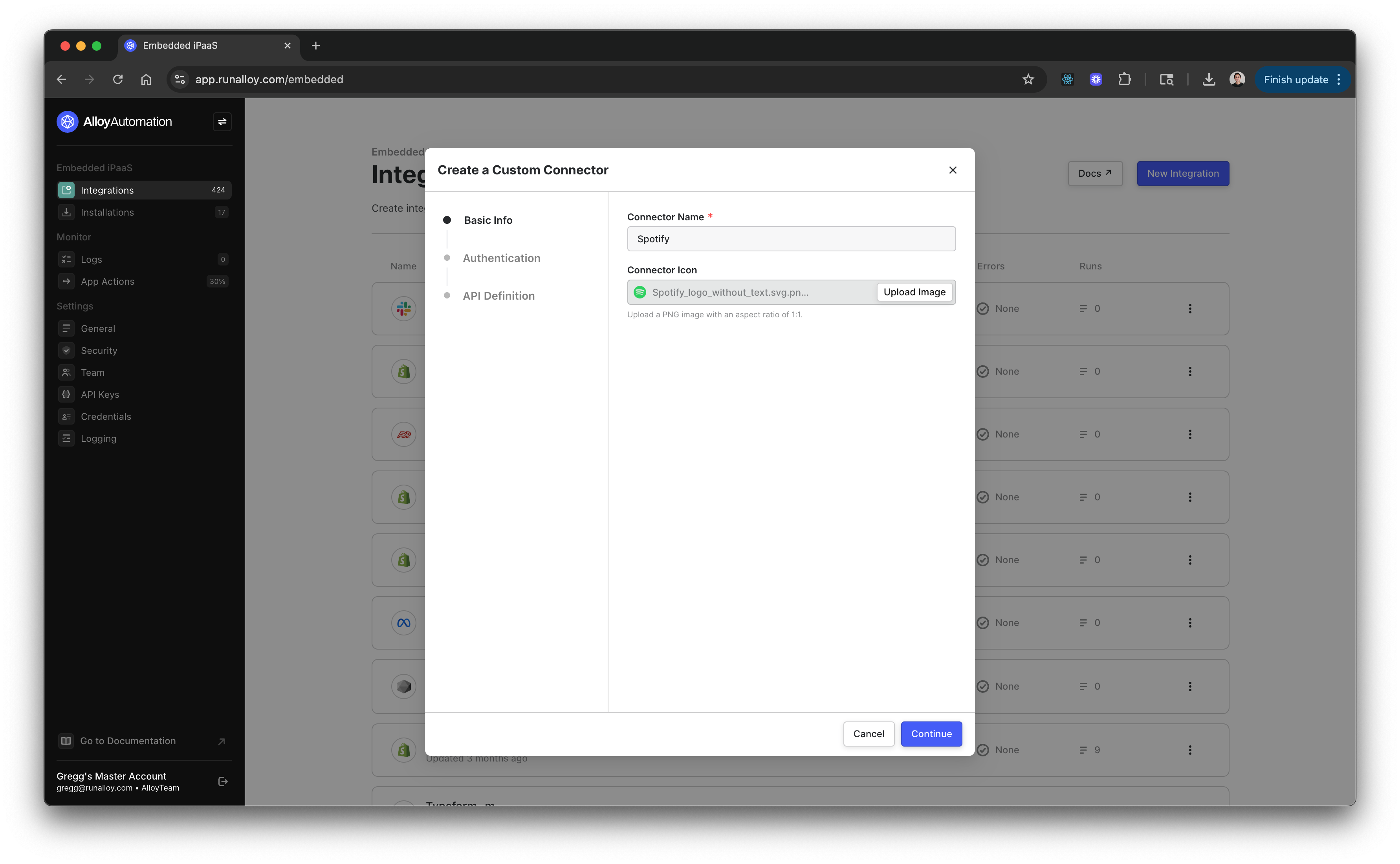Cancel the custom connector creation

(868, 734)
